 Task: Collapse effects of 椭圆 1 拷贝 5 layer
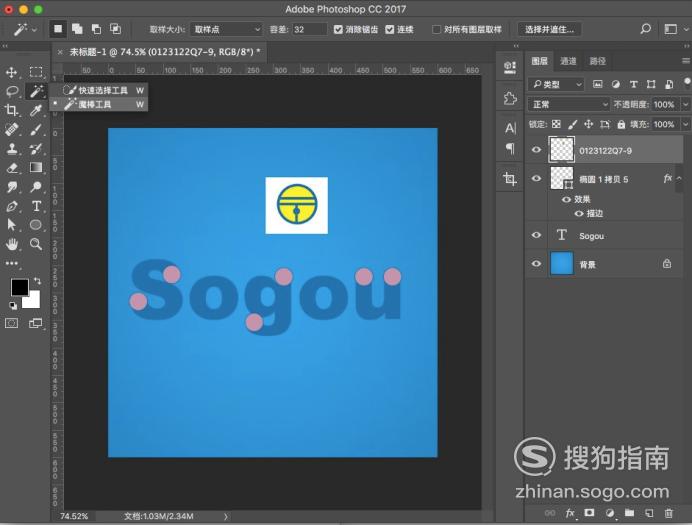pos(679,178)
